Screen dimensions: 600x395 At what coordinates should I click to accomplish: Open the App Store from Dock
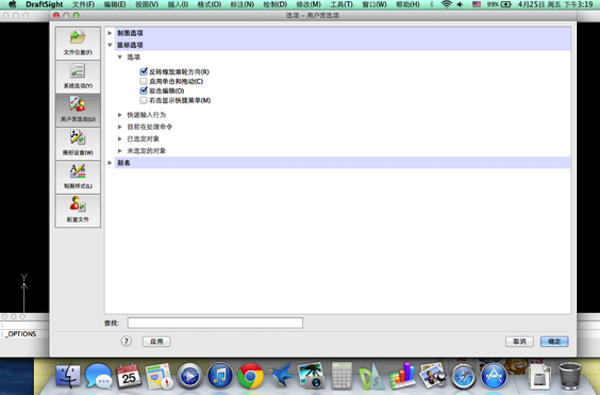tap(494, 376)
